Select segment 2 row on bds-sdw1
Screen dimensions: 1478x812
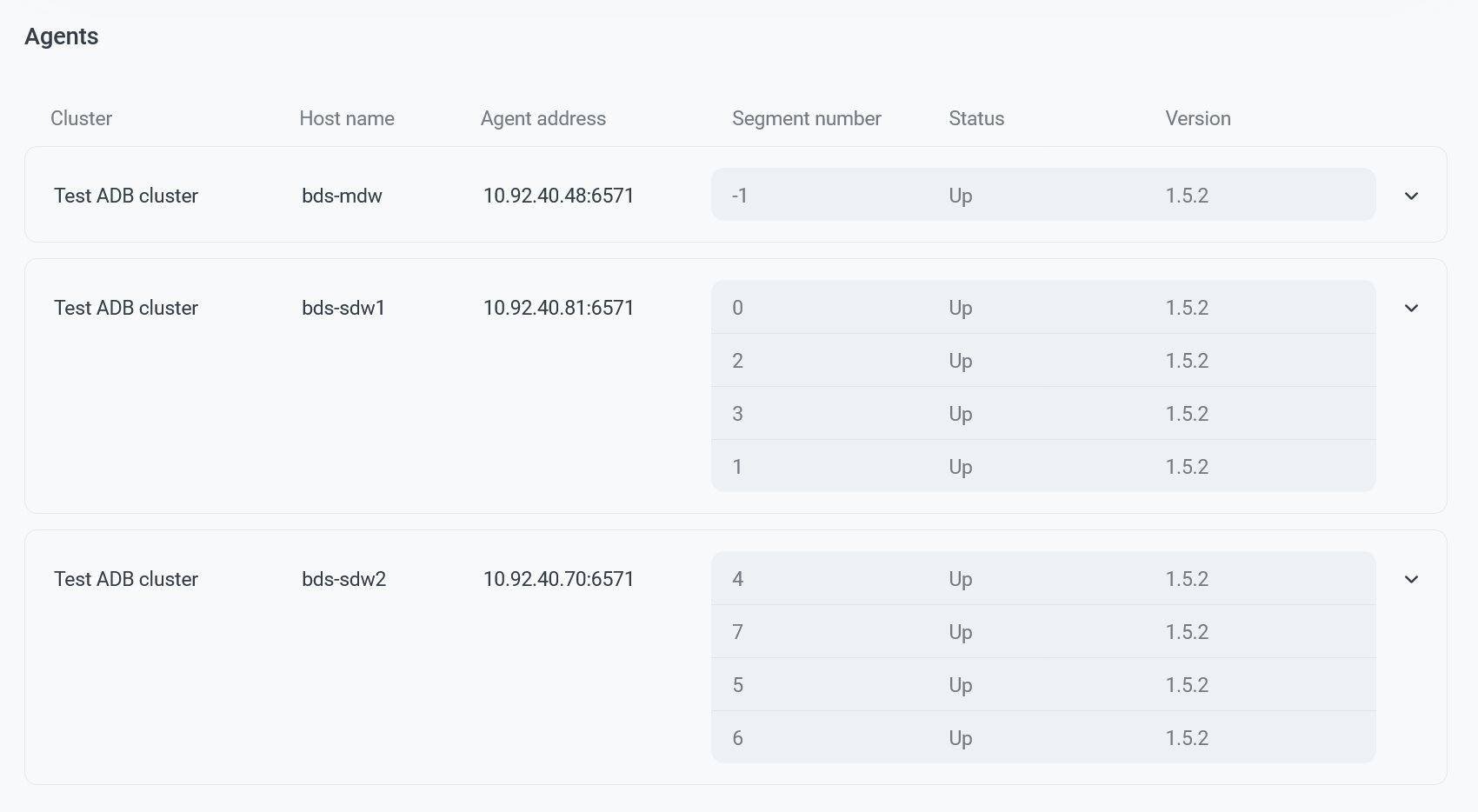pos(1042,361)
